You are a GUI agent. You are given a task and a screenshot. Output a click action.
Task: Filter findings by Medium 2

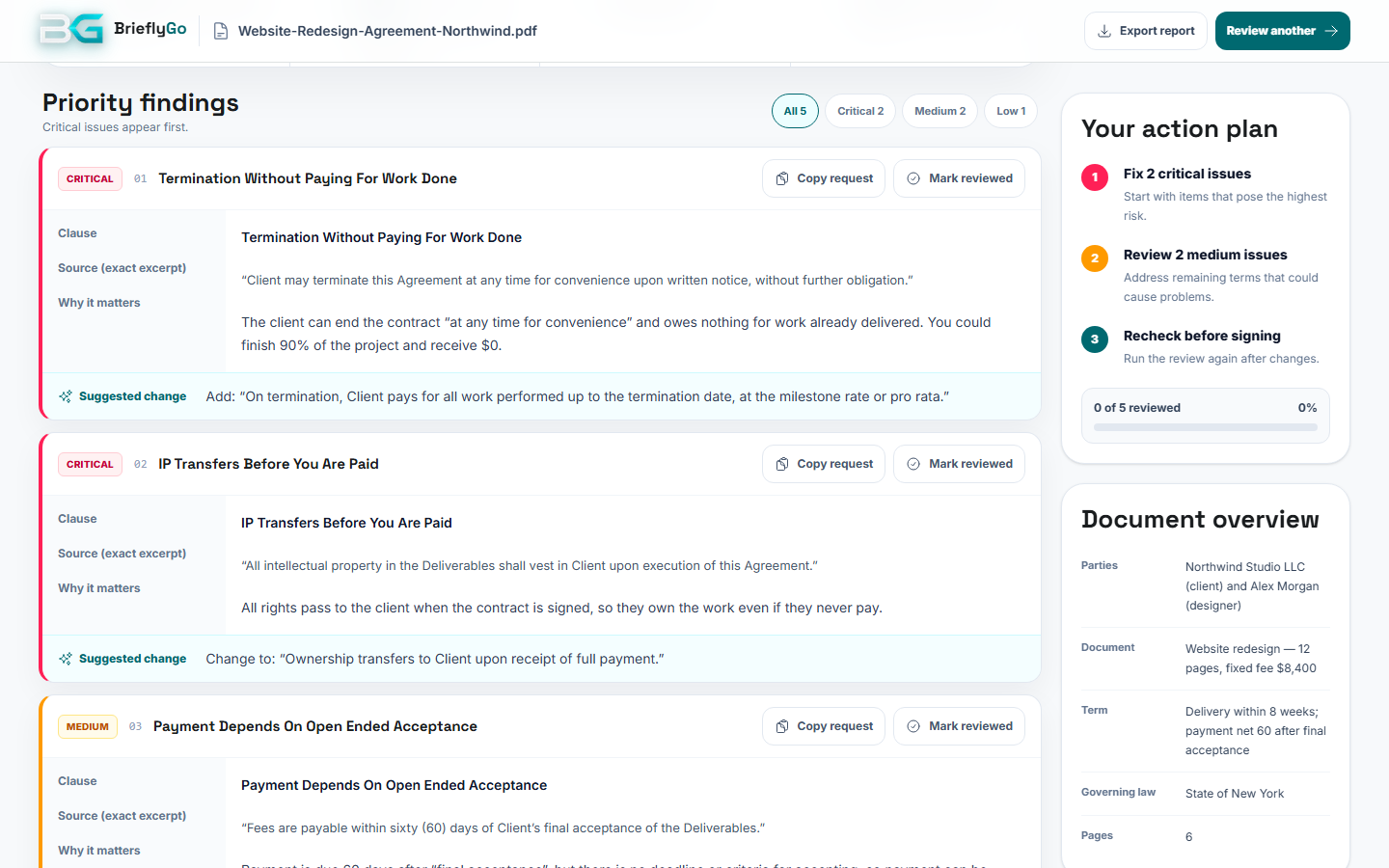point(940,111)
